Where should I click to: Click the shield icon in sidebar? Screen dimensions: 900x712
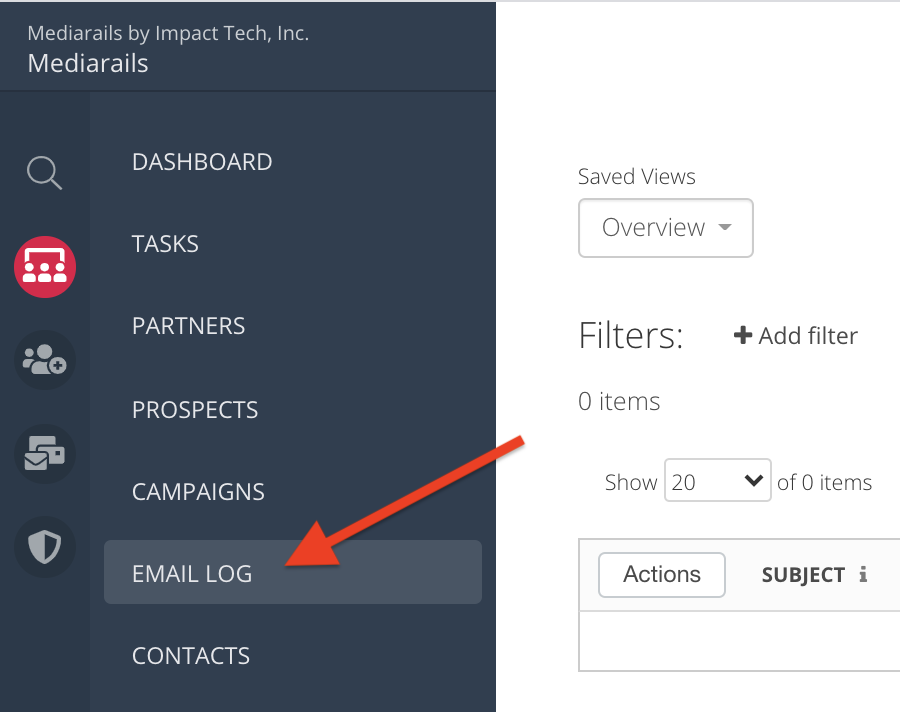tap(44, 547)
